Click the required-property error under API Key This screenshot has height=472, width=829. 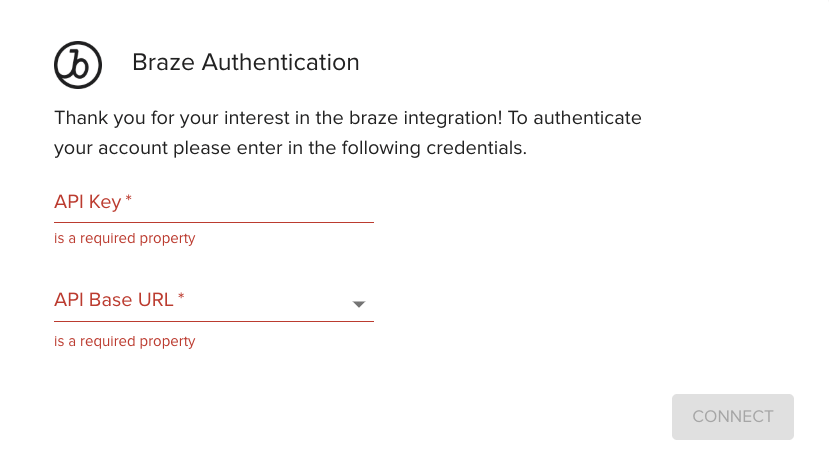point(124,239)
